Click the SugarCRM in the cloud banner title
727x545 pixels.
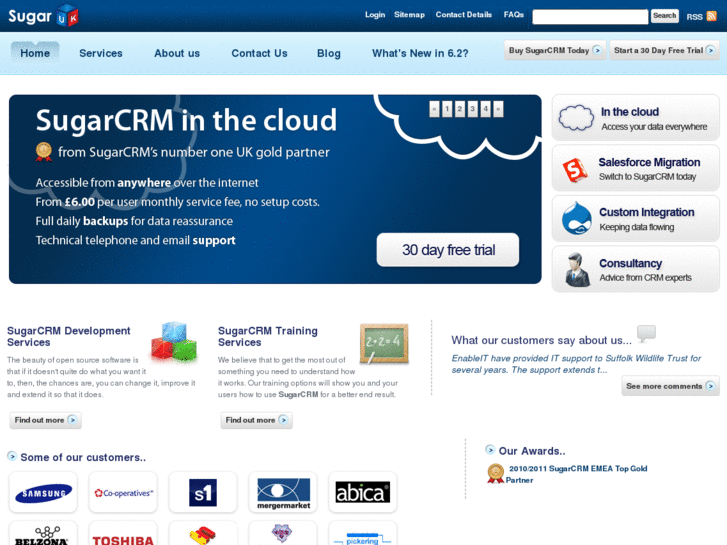186,120
